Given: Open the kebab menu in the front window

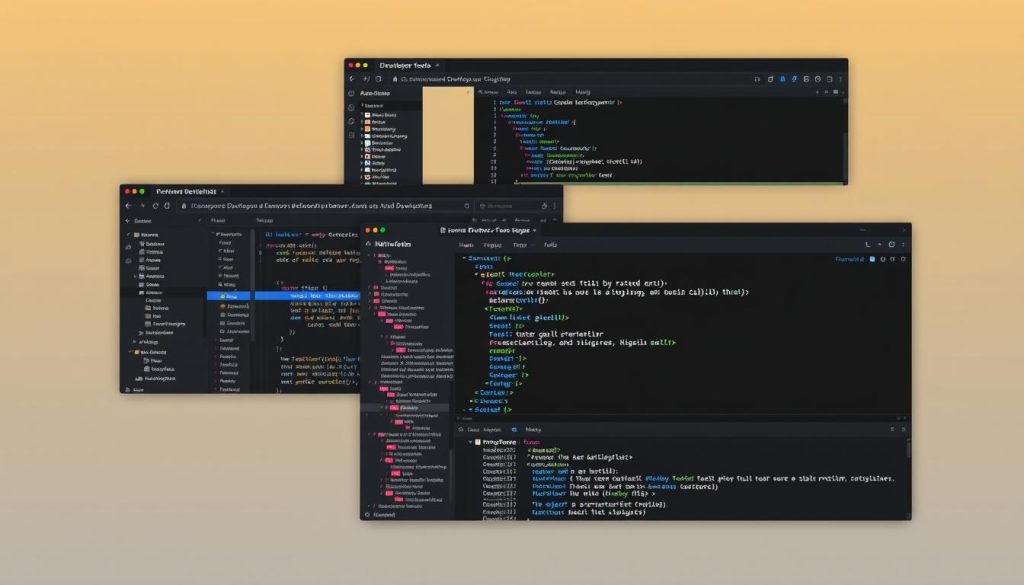Looking at the screenshot, I should pyautogui.click(x=903, y=245).
